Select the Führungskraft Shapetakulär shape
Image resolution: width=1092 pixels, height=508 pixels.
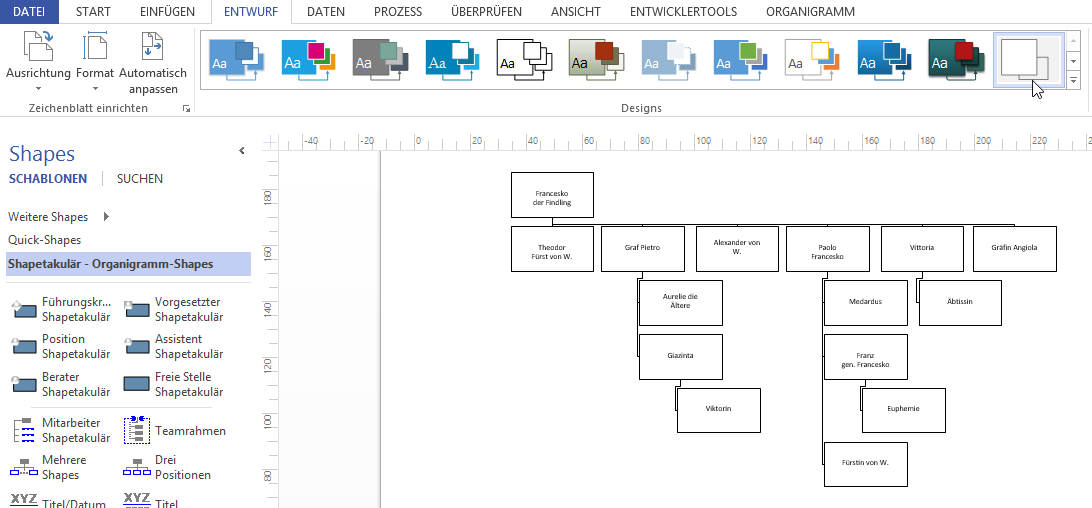tap(25, 309)
